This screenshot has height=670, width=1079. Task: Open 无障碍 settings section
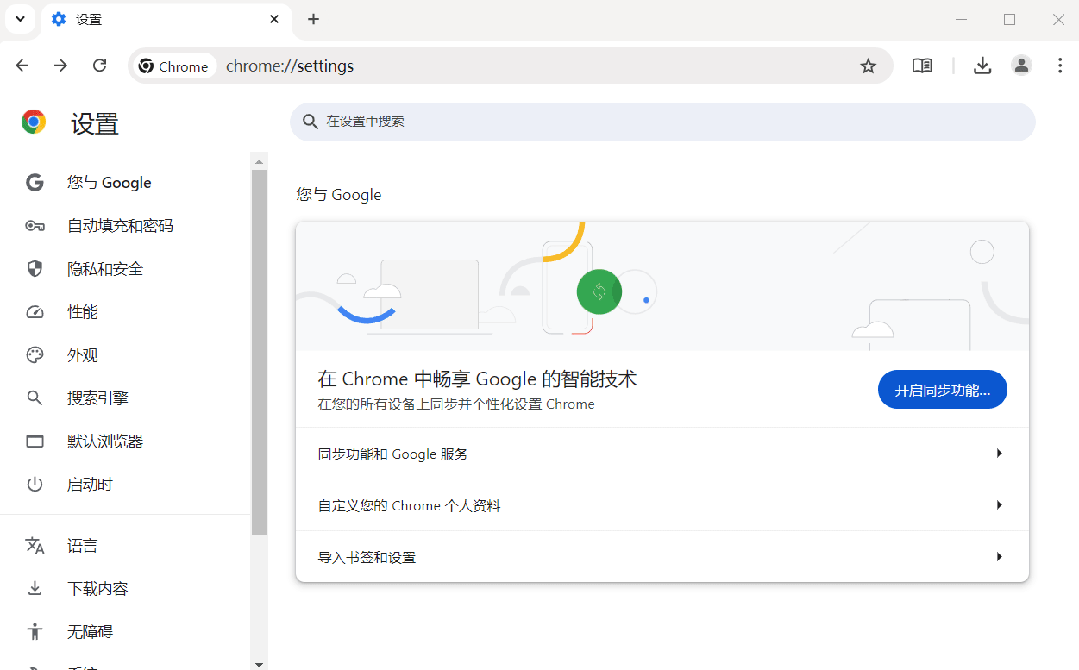click(x=125, y=631)
